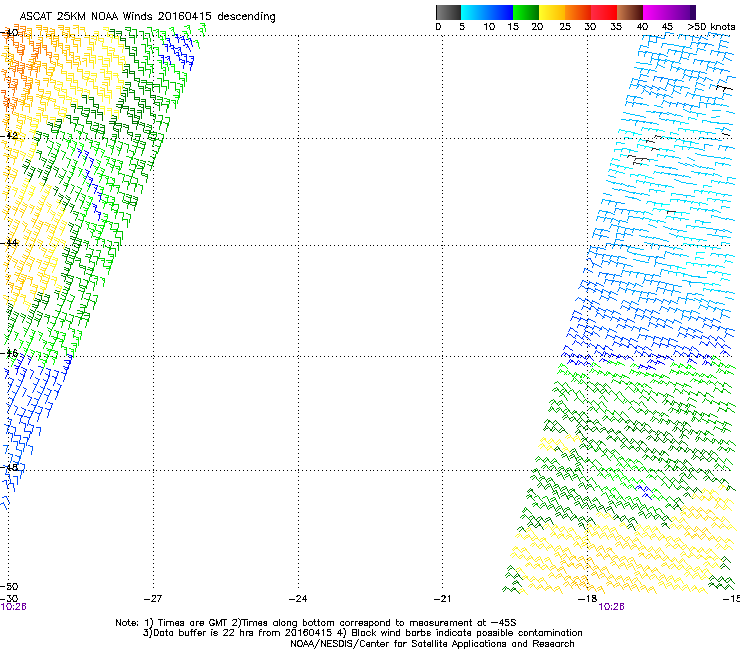Click the purple 10:26 time near -18
The image size is (740, 650).
point(611,607)
